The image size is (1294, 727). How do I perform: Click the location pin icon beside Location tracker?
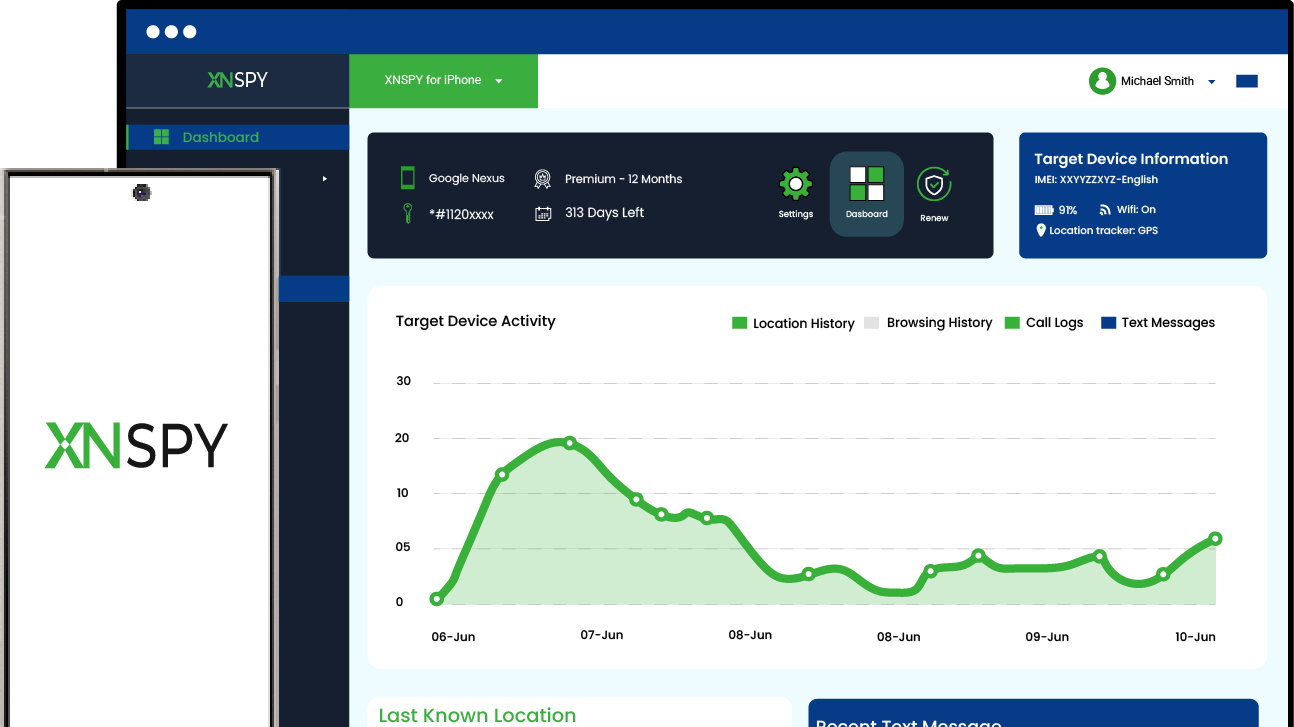point(1041,231)
